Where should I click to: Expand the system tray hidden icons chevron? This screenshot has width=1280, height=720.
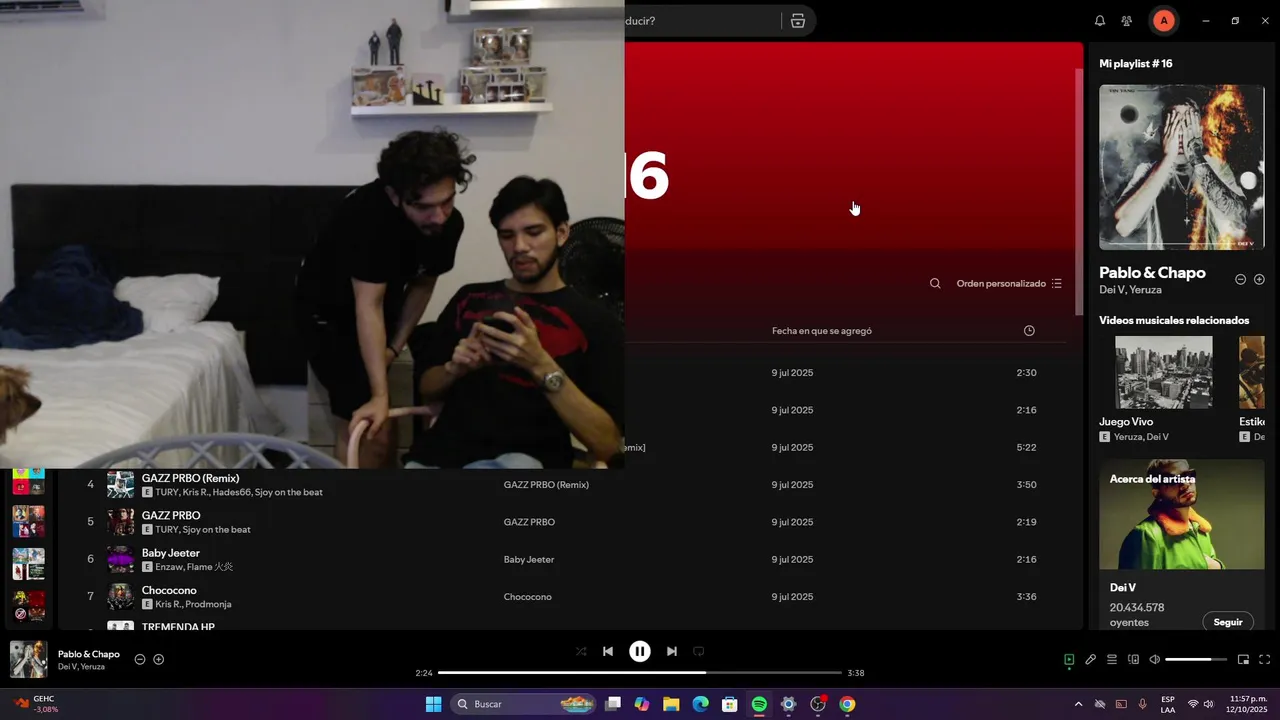point(1078,704)
